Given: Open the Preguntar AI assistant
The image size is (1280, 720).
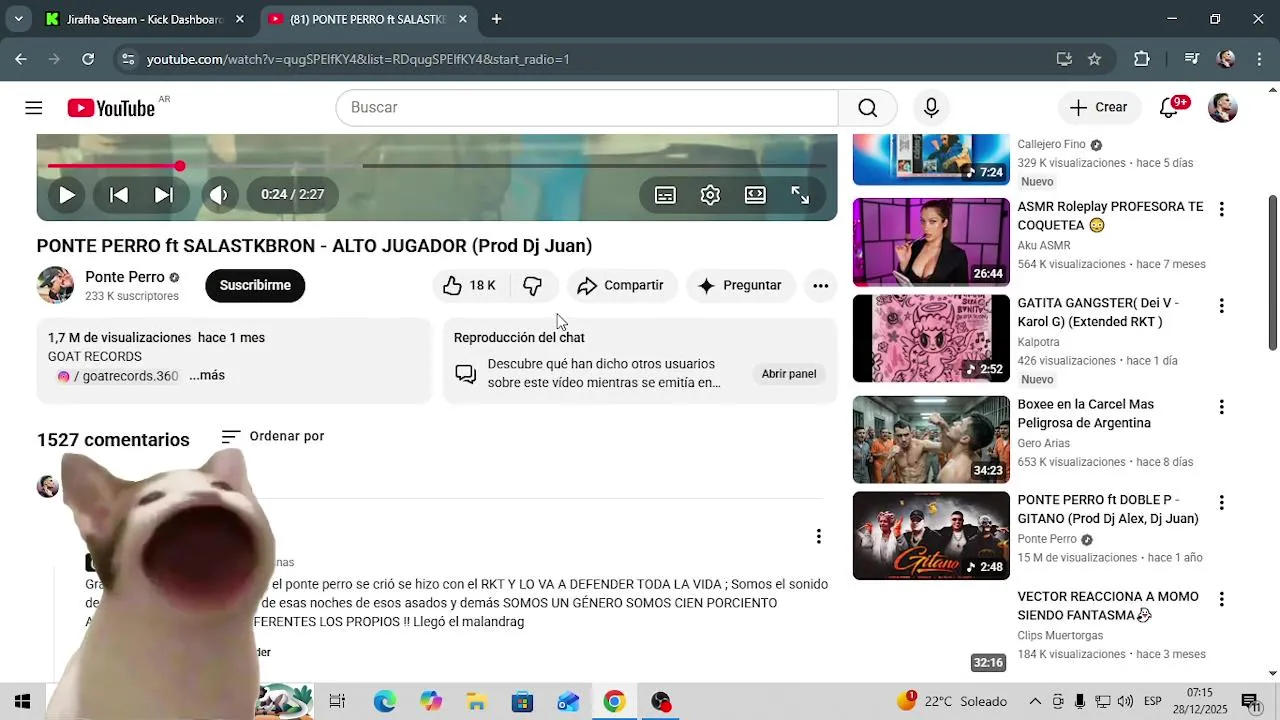Looking at the screenshot, I should (x=740, y=286).
